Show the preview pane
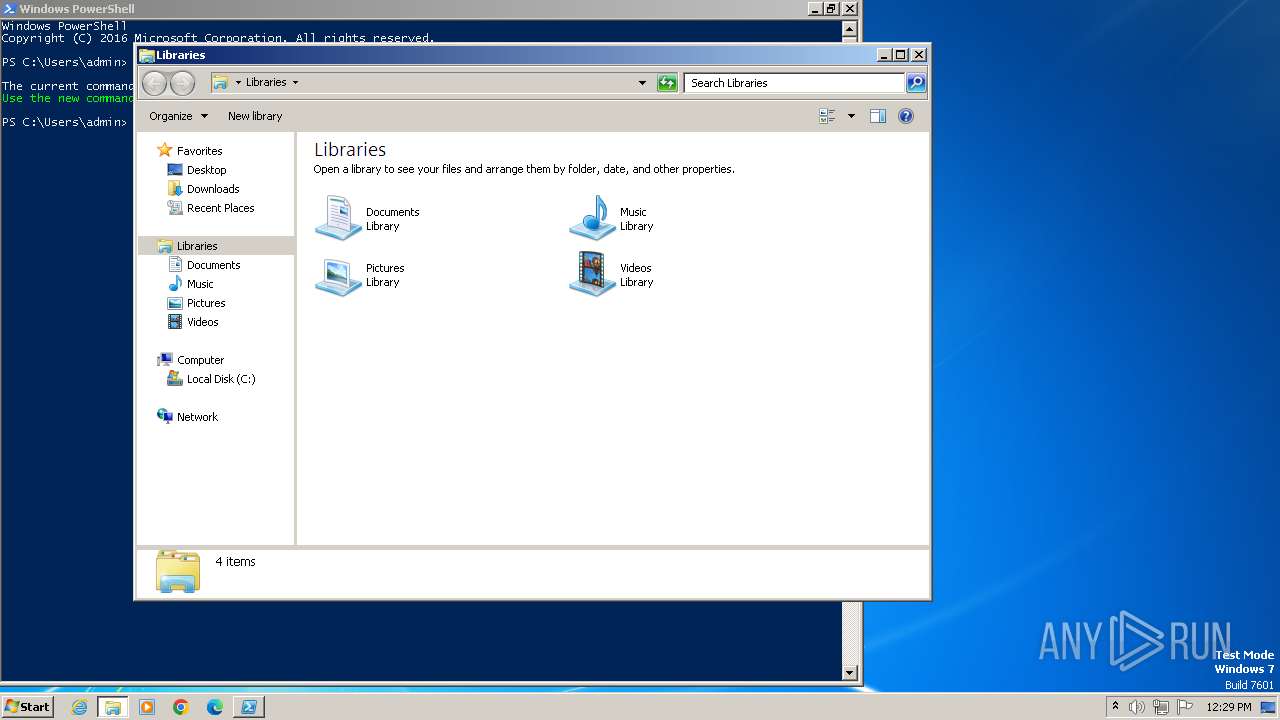 pos(878,116)
